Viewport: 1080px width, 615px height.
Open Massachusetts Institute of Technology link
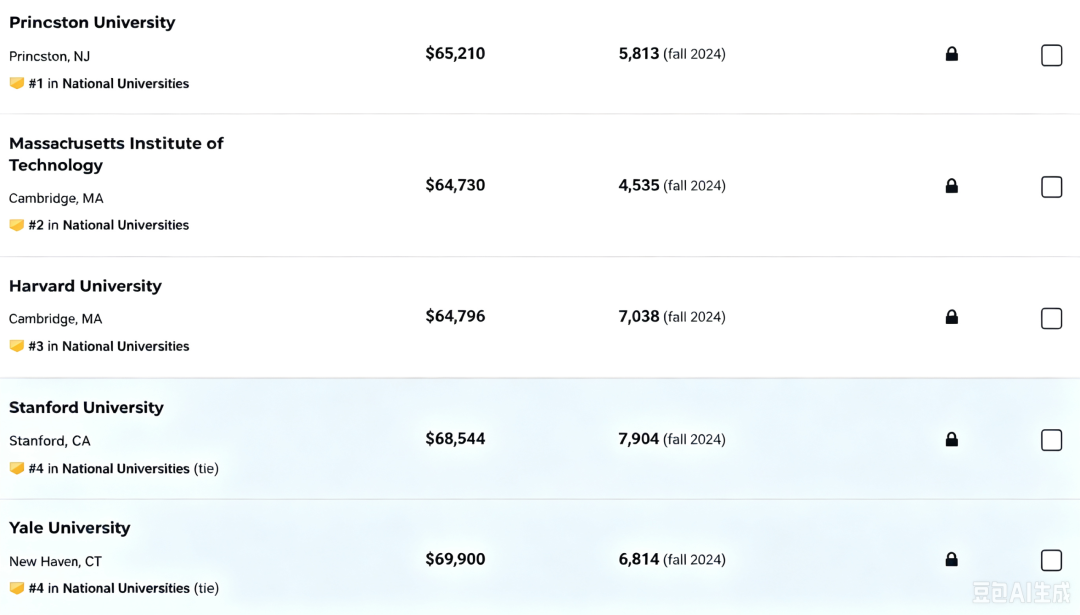click(116, 154)
